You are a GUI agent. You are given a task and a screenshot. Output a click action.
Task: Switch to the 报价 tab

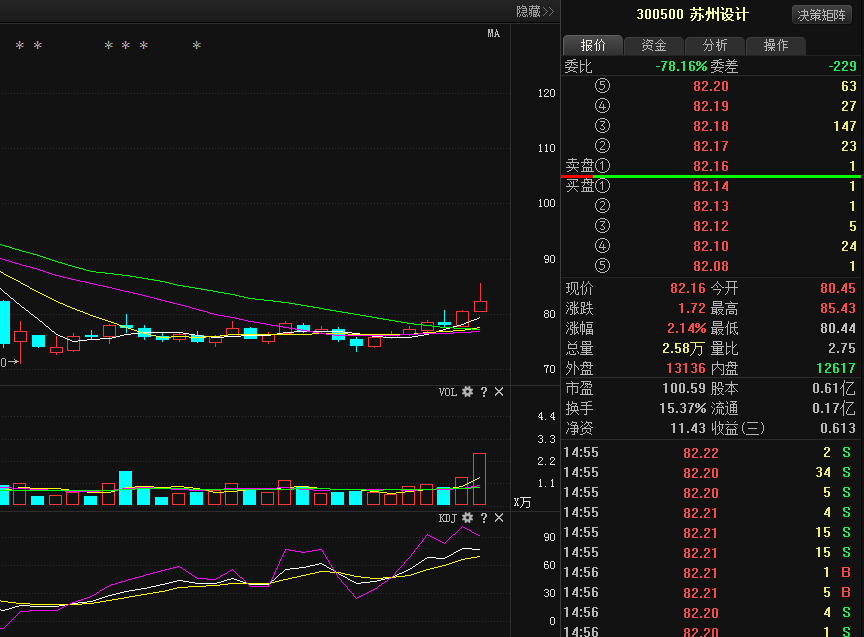[593, 45]
